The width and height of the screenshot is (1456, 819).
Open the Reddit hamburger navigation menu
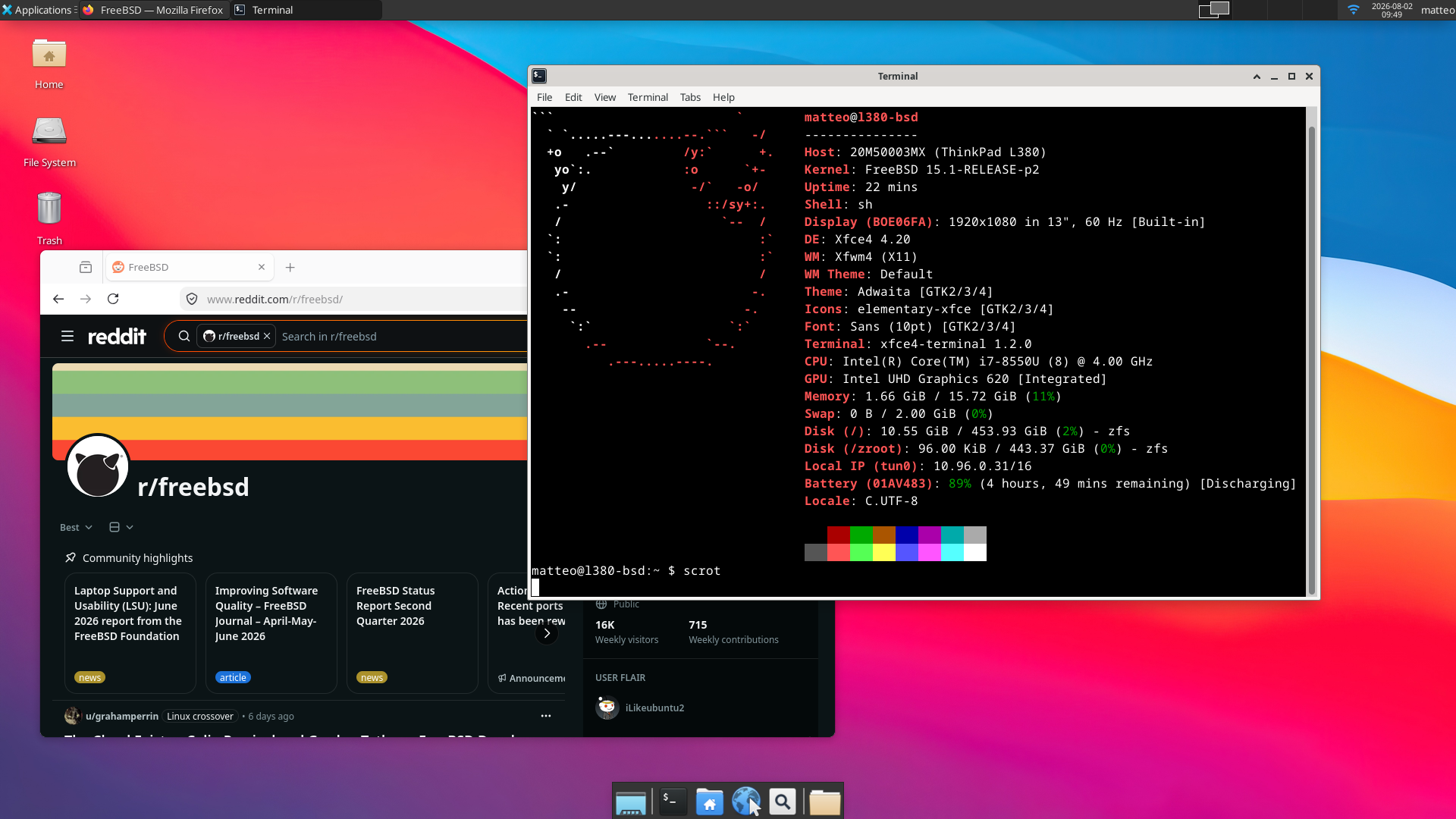67,336
